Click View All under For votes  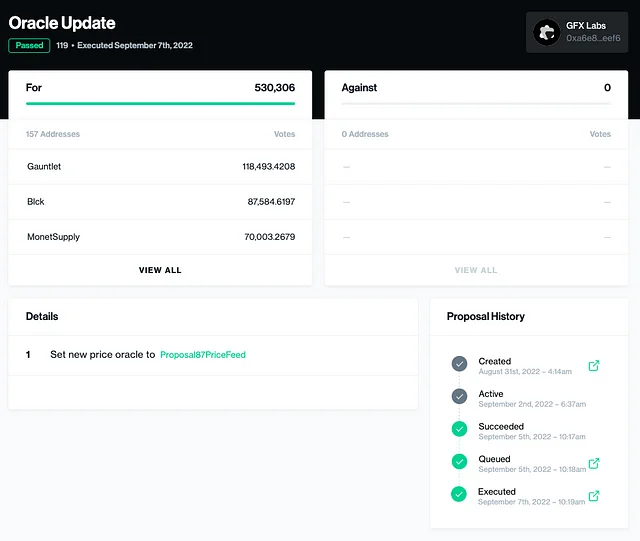160,270
